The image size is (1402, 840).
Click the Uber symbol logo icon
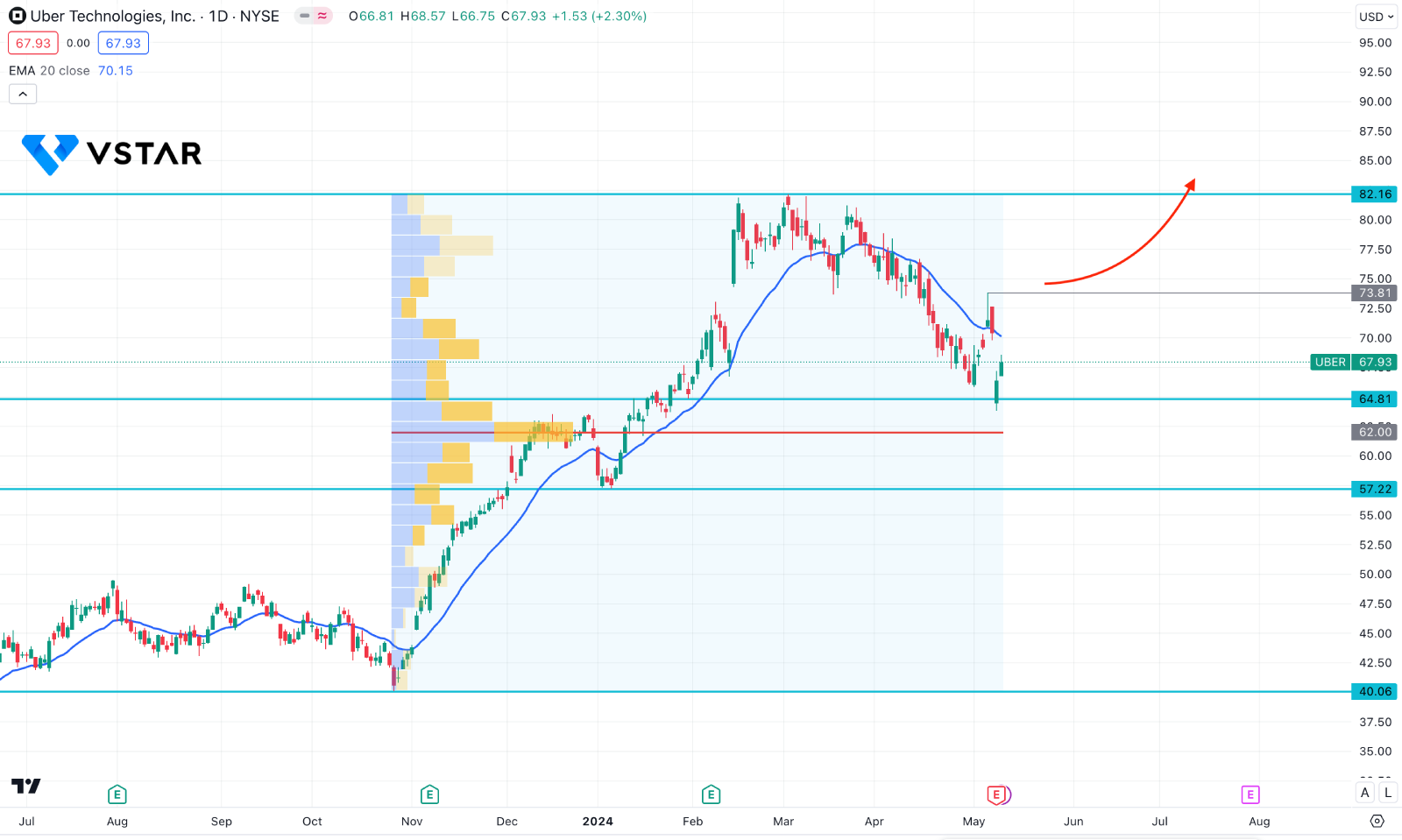(x=18, y=16)
